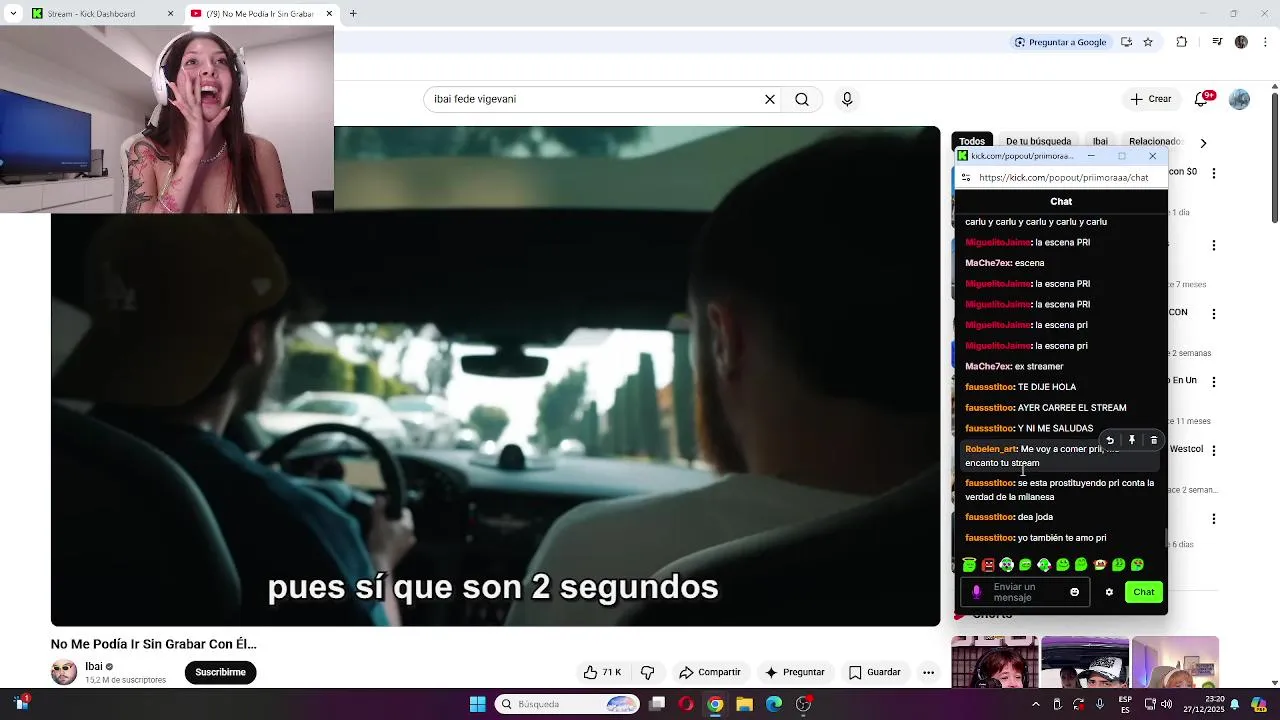1280x720 pixels.
Task: Open the emoji picker in Kick chat input
Action: click(1075, 592)
